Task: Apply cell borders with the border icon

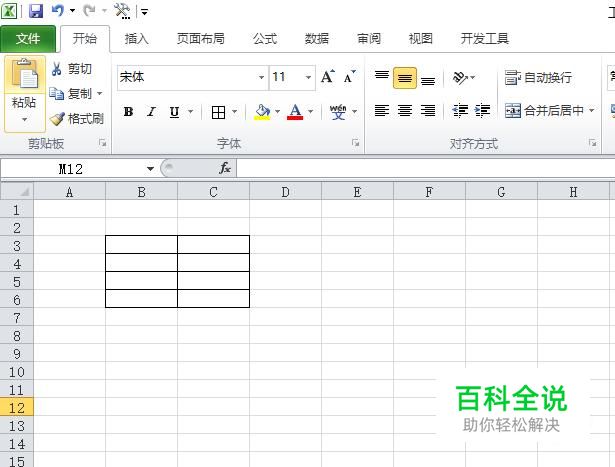Action: (218, 113)
